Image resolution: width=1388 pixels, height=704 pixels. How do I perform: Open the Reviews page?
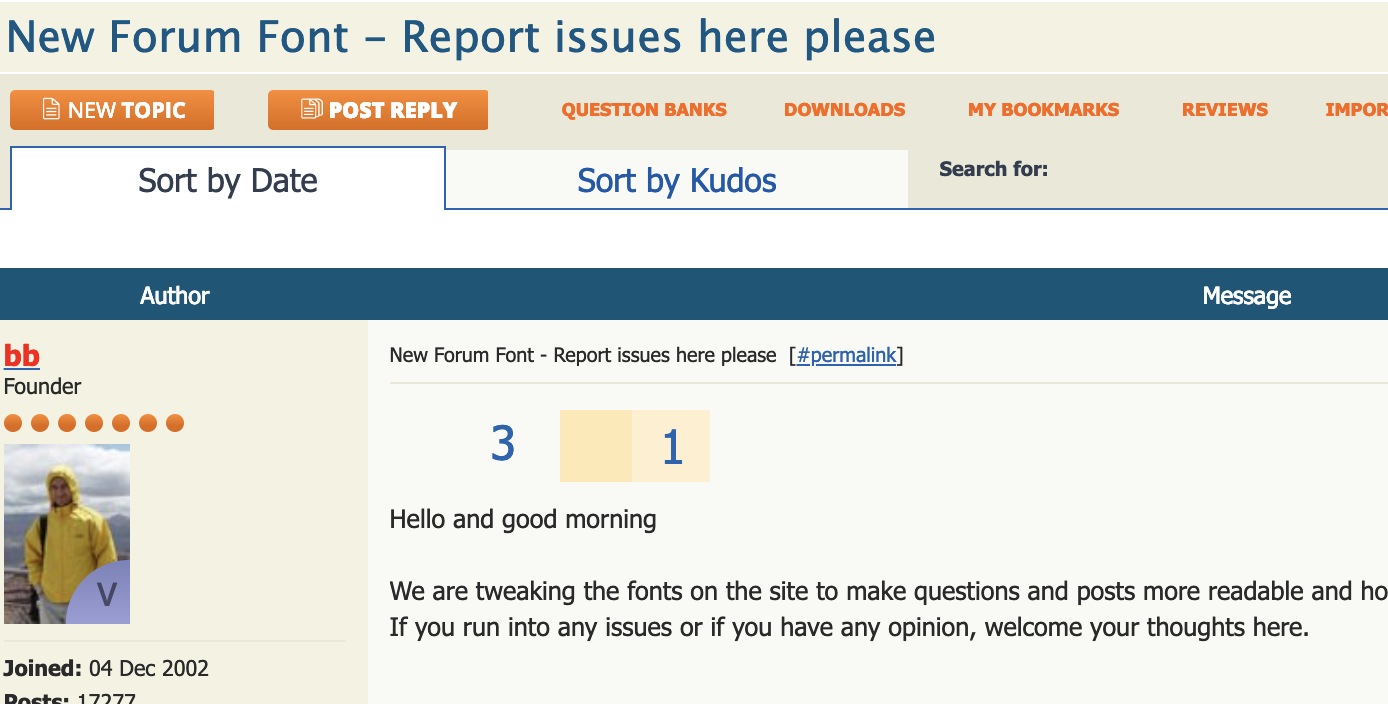pyautogui.click(x=1224, y=109)
